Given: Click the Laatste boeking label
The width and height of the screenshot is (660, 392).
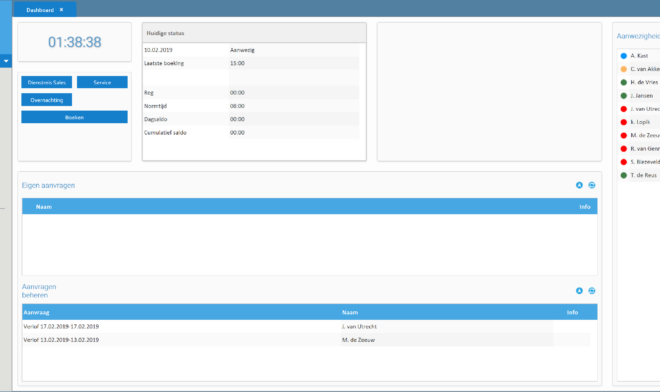Looking at the screenshot, I should pyautogui.click(x=164, y=63).
